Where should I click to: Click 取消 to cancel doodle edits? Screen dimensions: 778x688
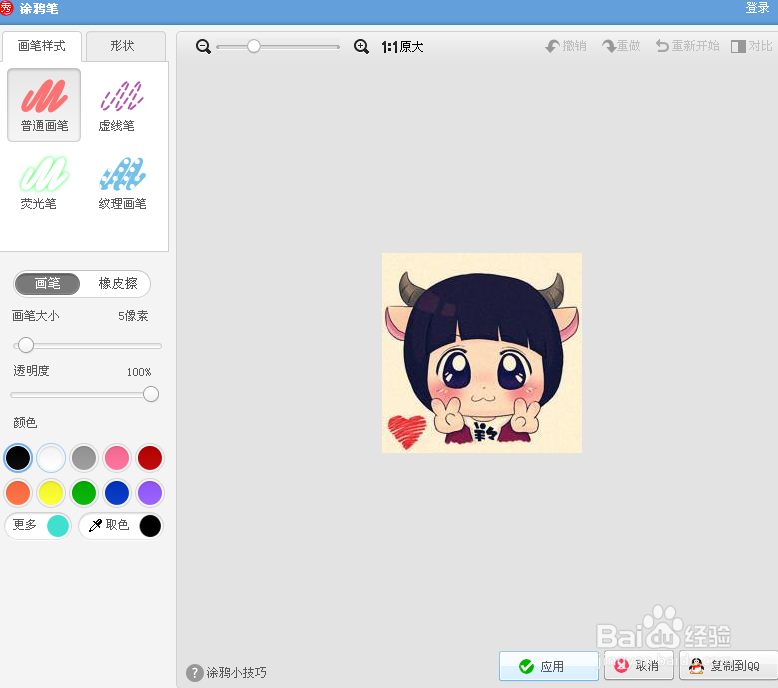pyautogui.click(x=639, y=666)
